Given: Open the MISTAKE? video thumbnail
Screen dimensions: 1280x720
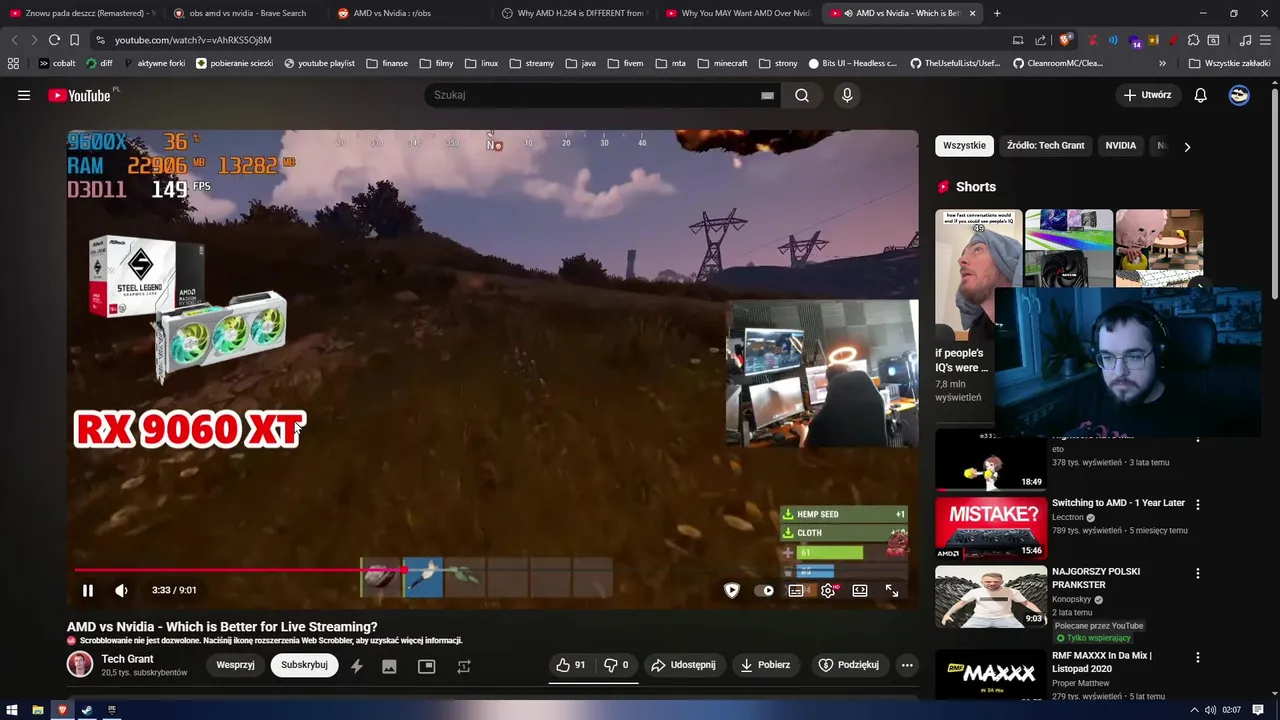Looking at the screenshot, I should point(991,528).
